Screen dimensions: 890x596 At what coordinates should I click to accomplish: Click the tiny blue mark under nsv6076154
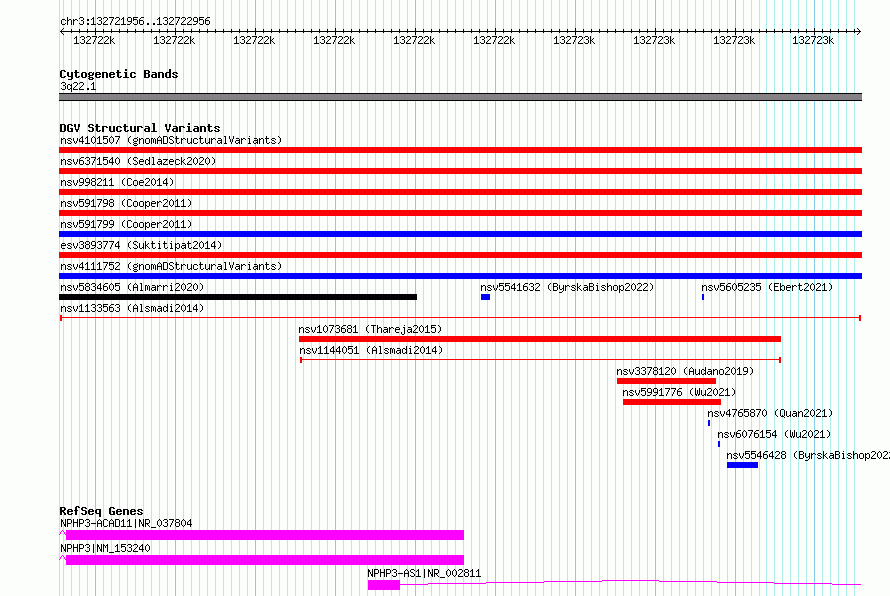pos(719,444)
